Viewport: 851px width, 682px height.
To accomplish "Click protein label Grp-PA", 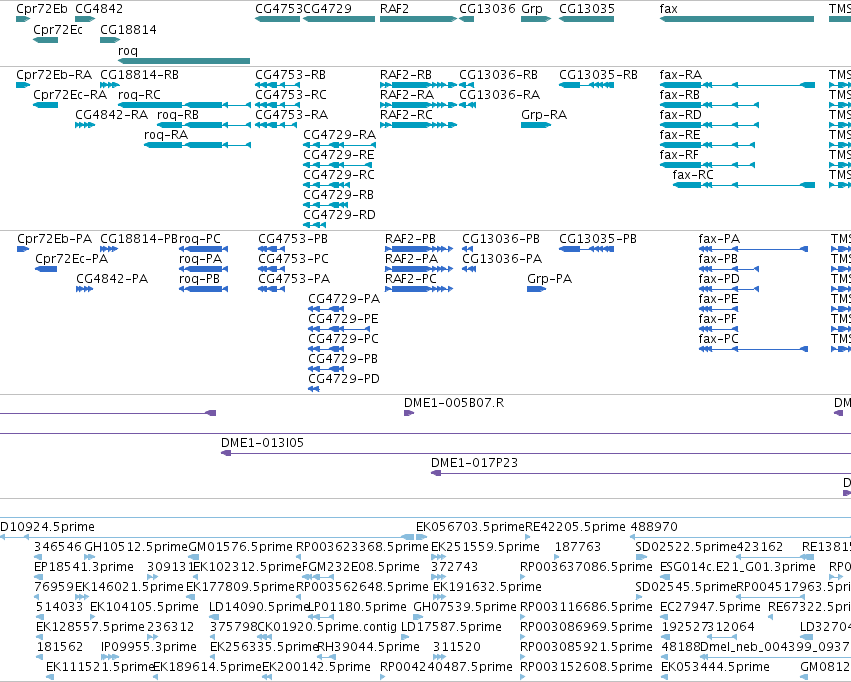I will tap(549, 279).
